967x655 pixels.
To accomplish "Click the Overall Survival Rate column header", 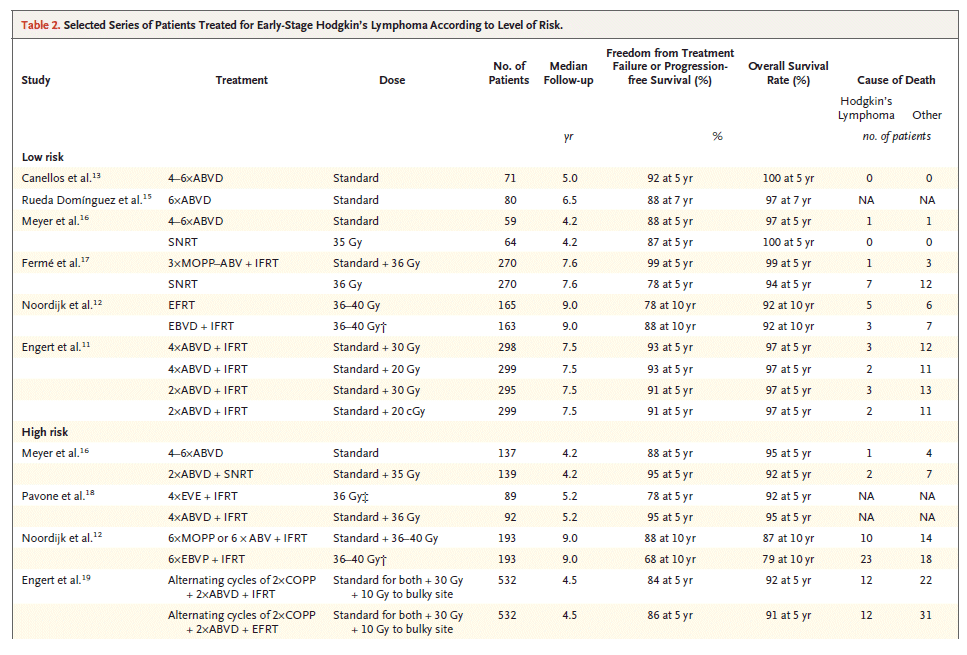I will pyautogui.click(x=779, y=74).
